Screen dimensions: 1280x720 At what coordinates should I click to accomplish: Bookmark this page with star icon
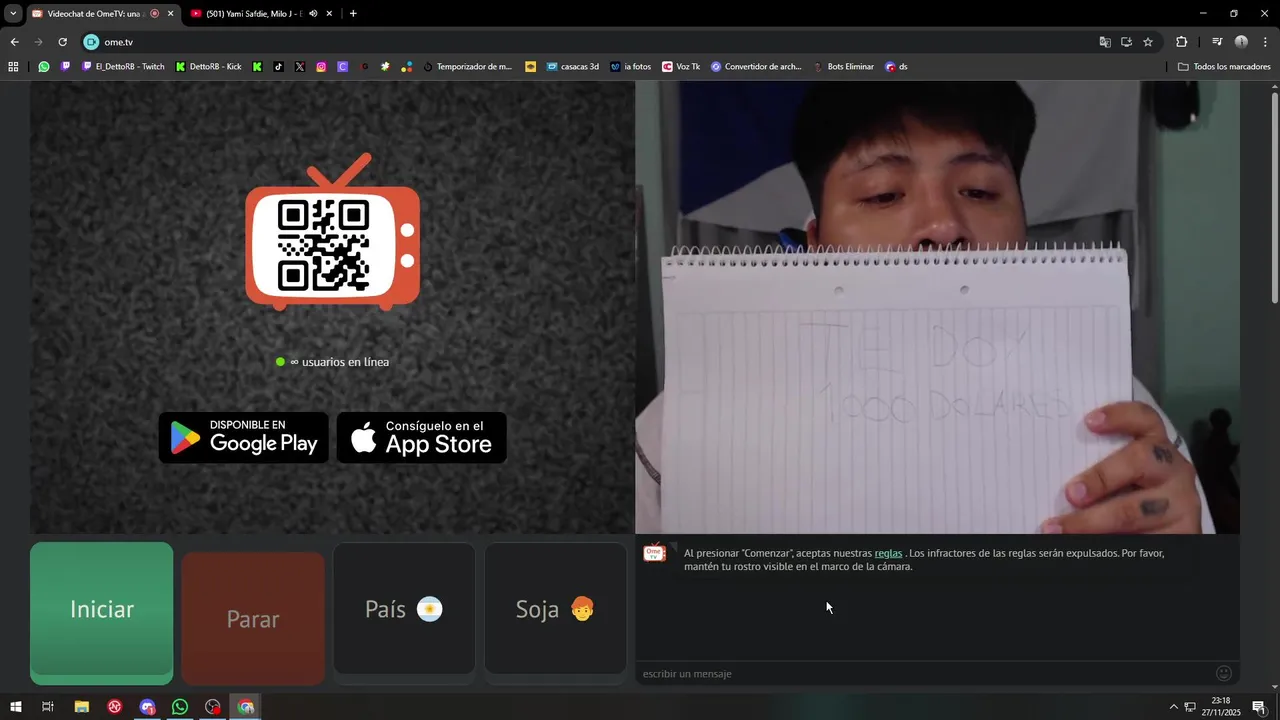[x=1148, y=42]
